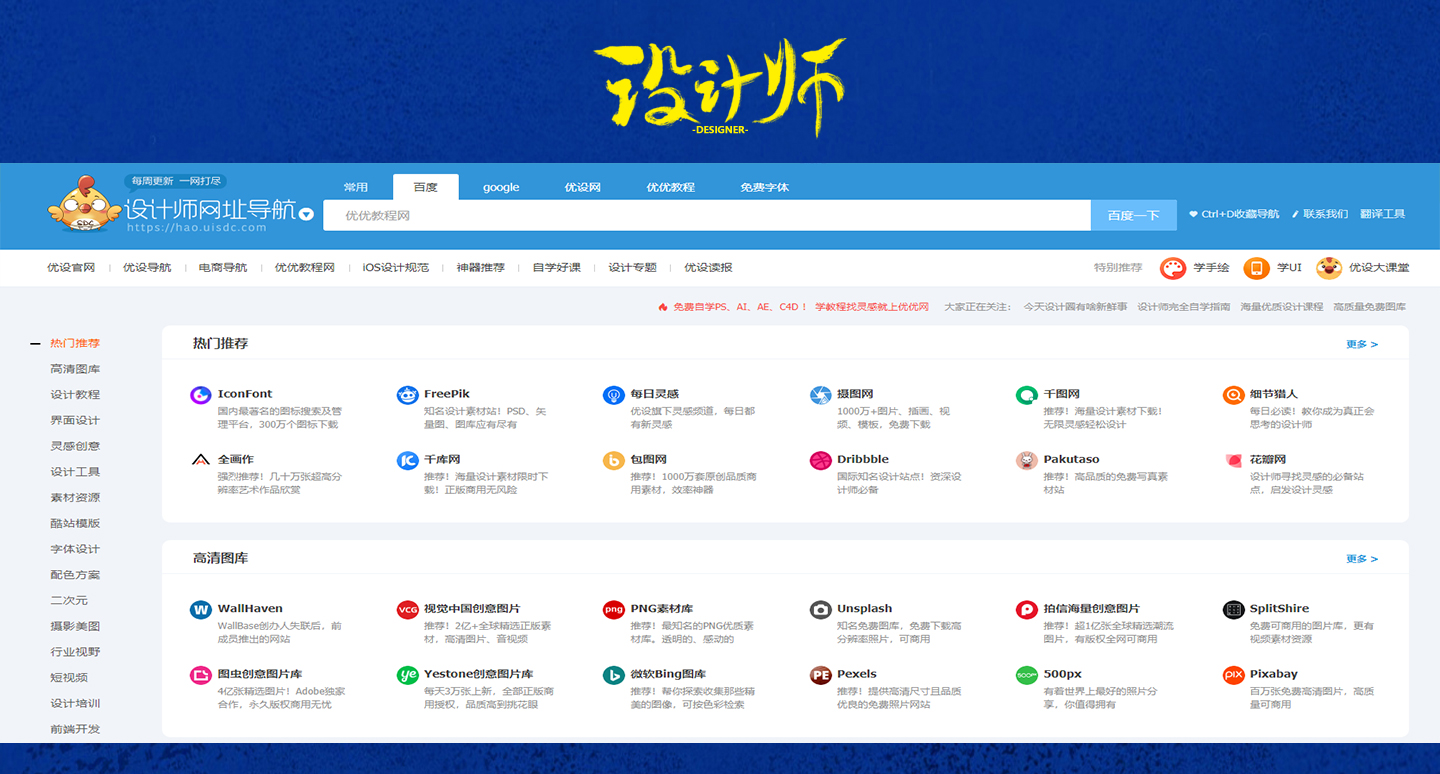Open the WallHaven W icon
Screen dimensions: 1440x774
200,610
